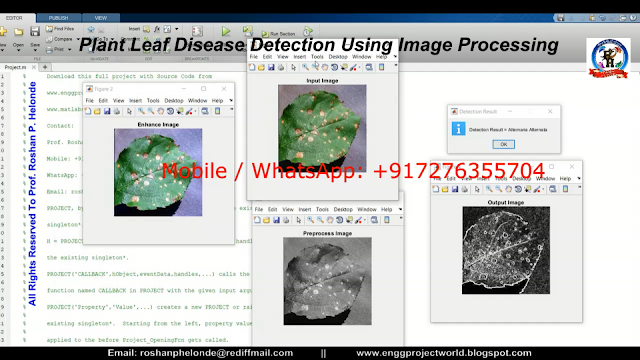640x360 pixels.
Task: Click the Preprocess Image grayscale leaf picture
Action: point(327,281)
